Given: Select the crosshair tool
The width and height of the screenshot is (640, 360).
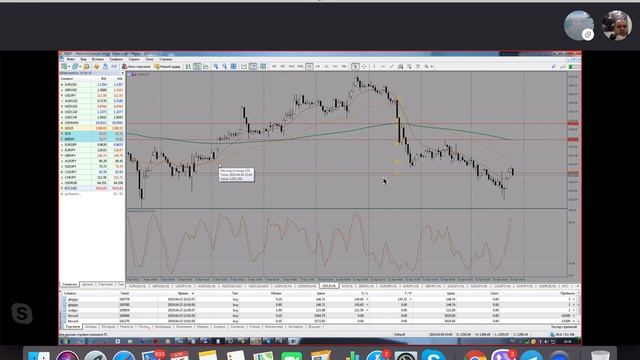Looking at the screenshot, I should (x=364, y=66).
